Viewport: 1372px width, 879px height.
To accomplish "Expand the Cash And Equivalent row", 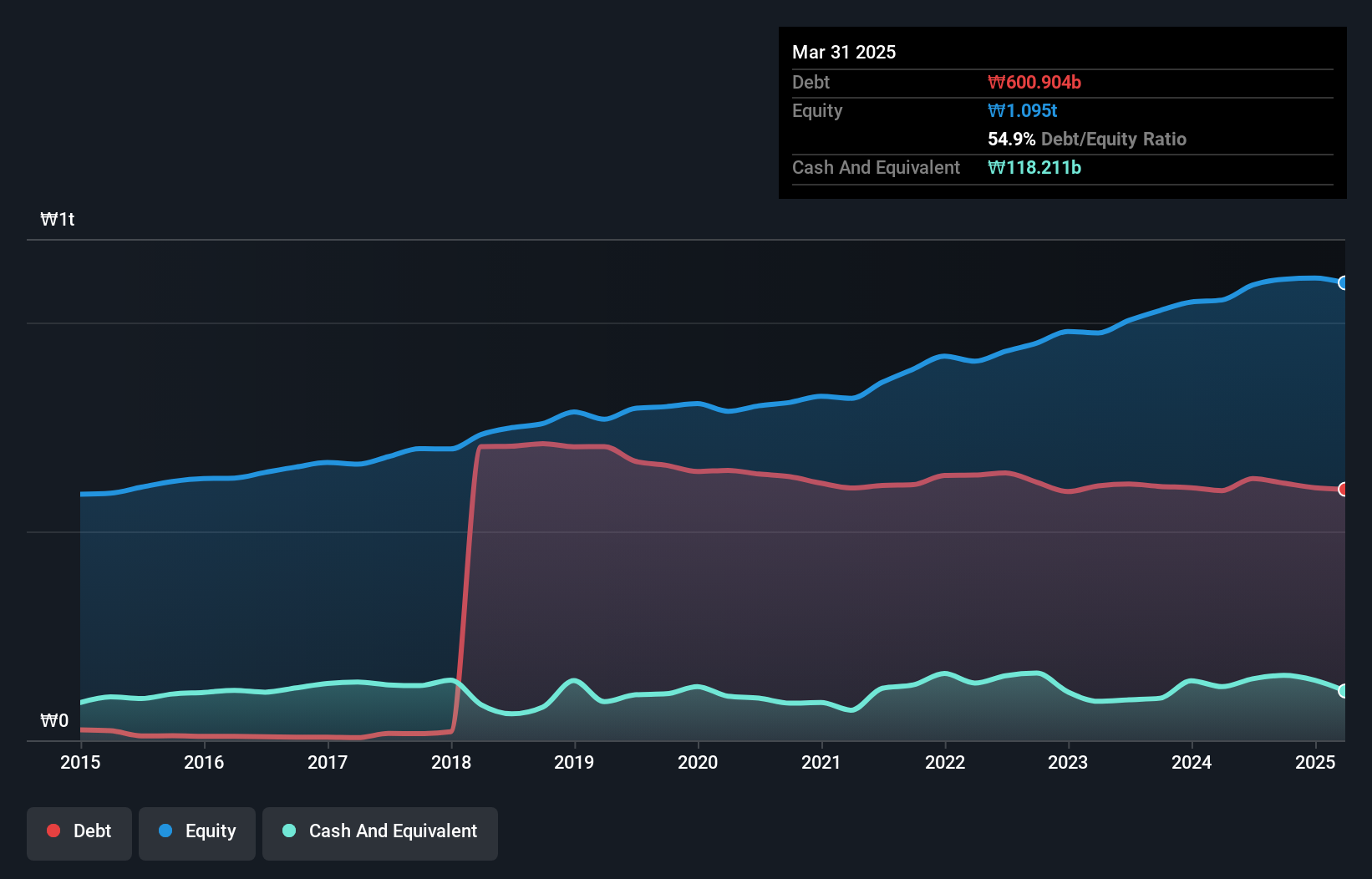I will pyautogui.click(x=876, y=167).
